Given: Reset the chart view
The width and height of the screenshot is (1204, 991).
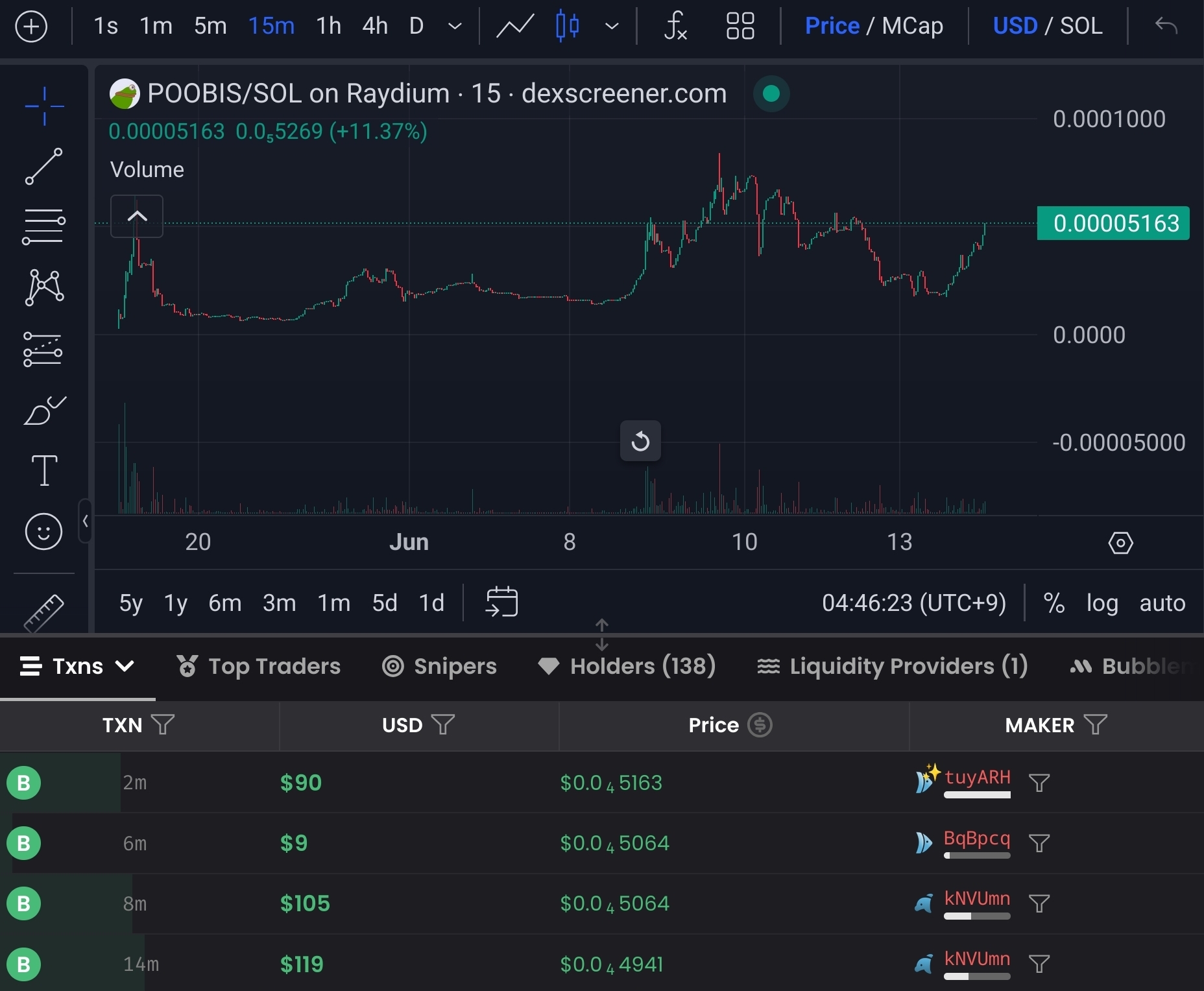Looking at the screenshot, I should point(640,441).
